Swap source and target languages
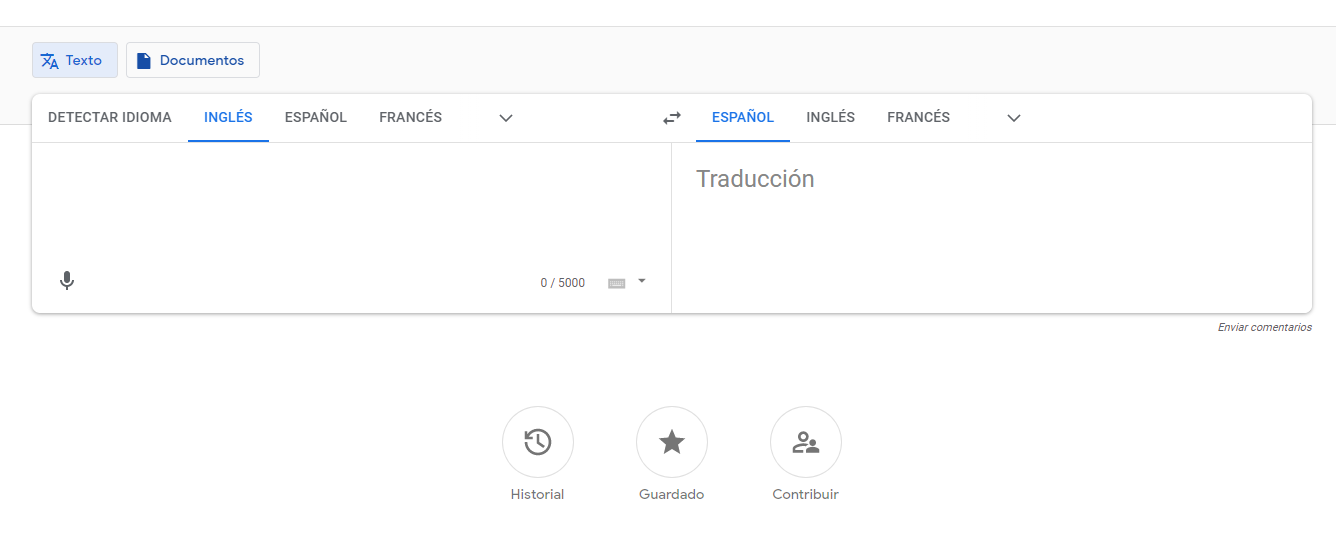 (x=672, y=118)
